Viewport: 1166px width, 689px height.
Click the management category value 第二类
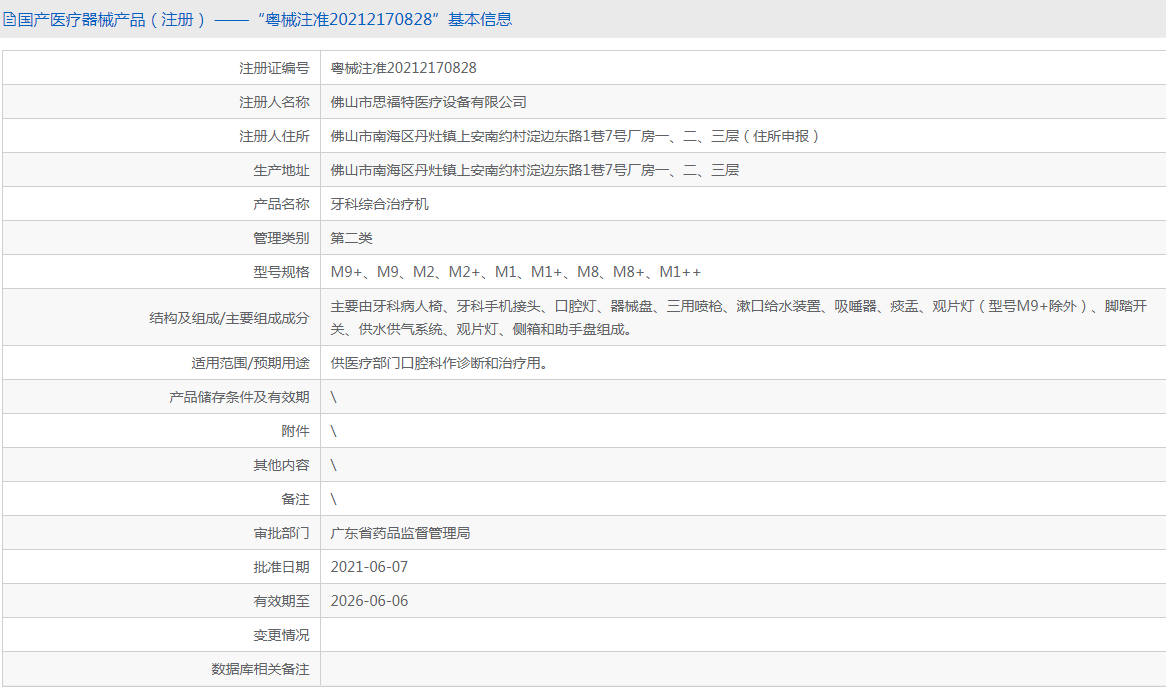point(352,238)
